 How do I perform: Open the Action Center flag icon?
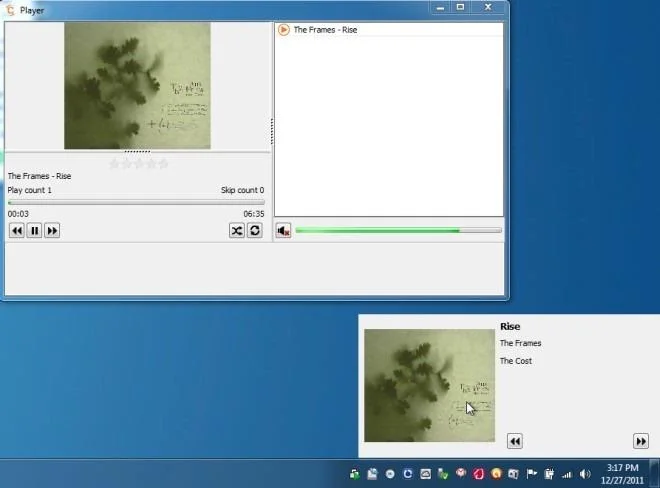tap(531, 474)
